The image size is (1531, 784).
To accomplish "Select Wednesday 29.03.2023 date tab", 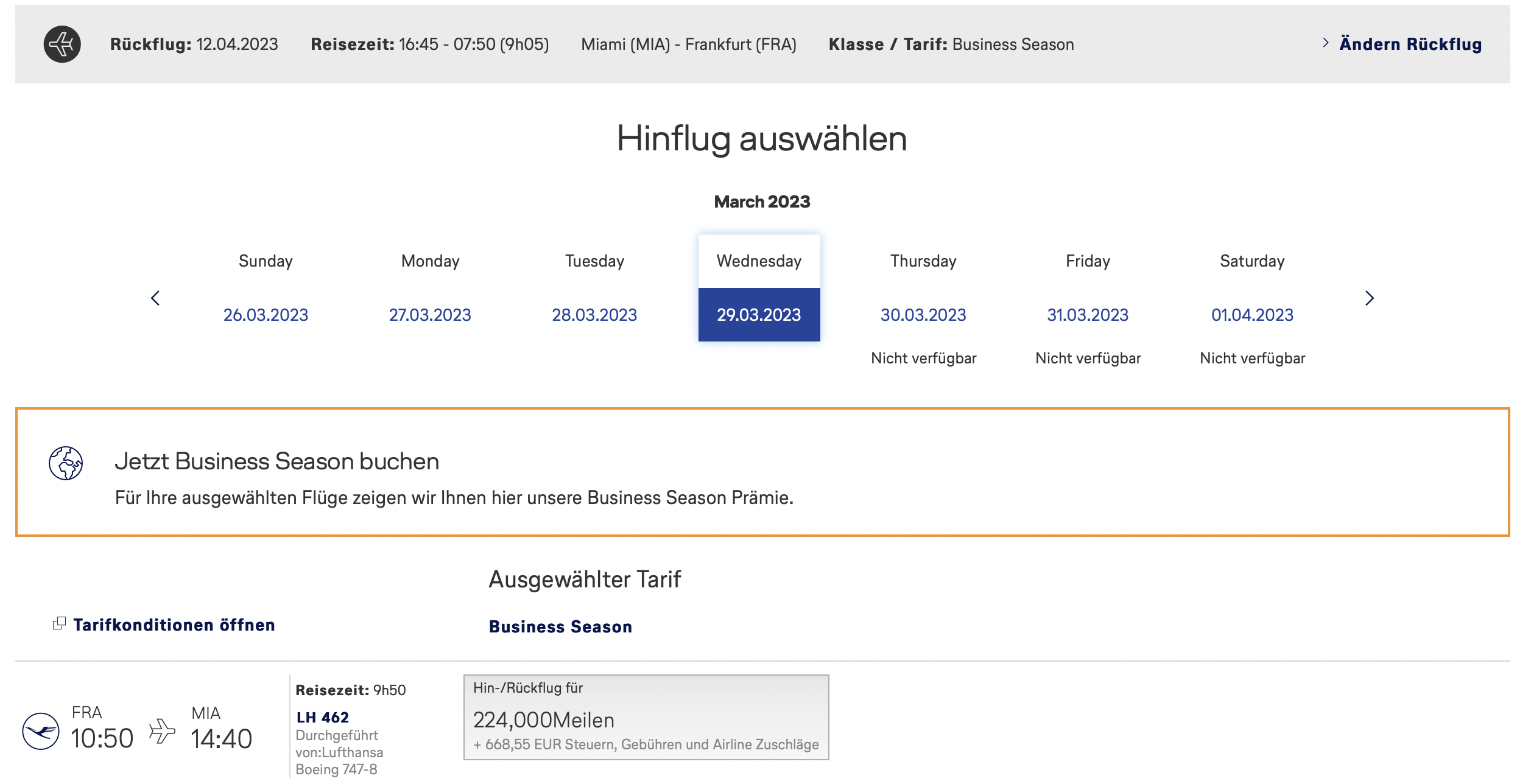I will coord(759,315).
